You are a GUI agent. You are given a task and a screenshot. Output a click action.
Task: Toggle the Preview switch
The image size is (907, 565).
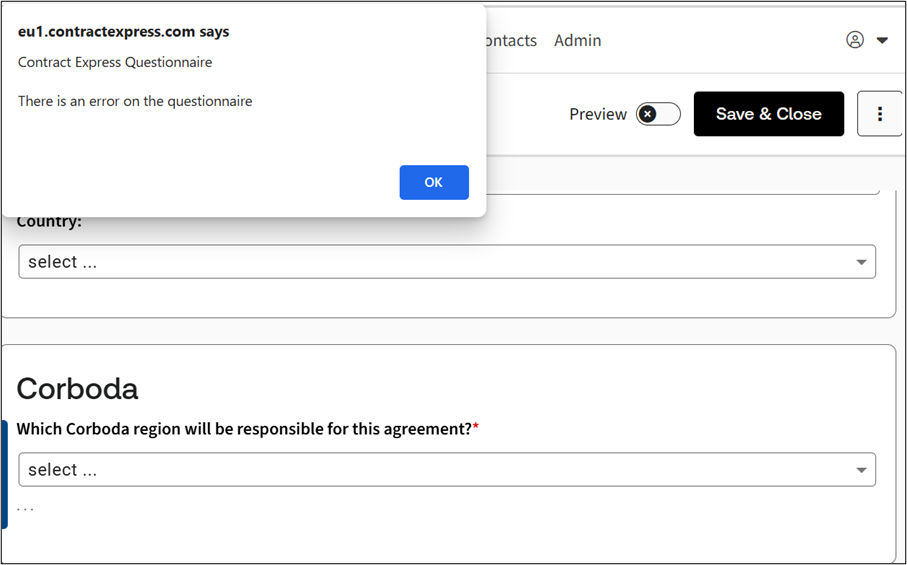[x=658, y=114]
